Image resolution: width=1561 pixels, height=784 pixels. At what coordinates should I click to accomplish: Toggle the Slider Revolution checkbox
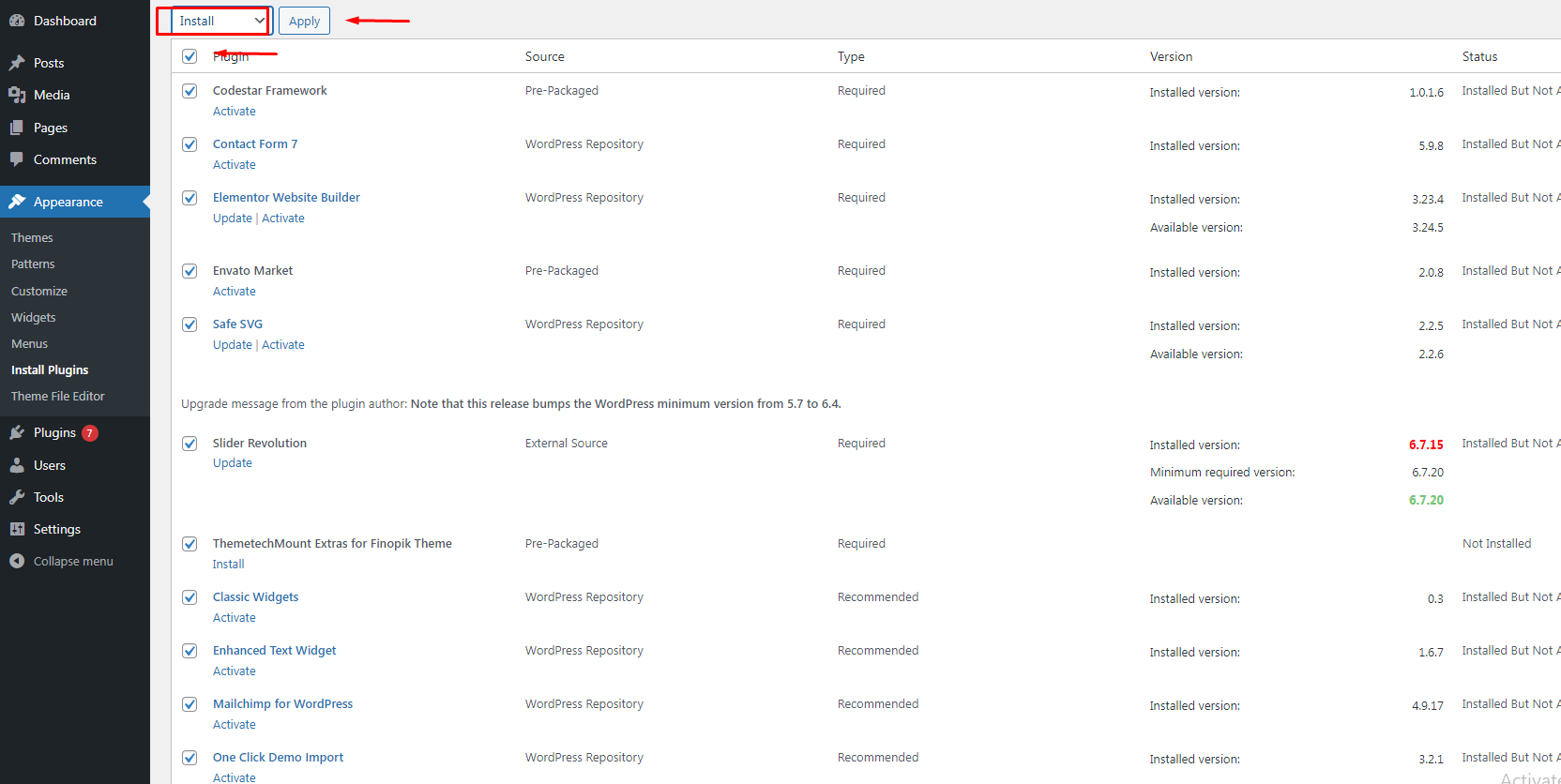pos(189,444)
